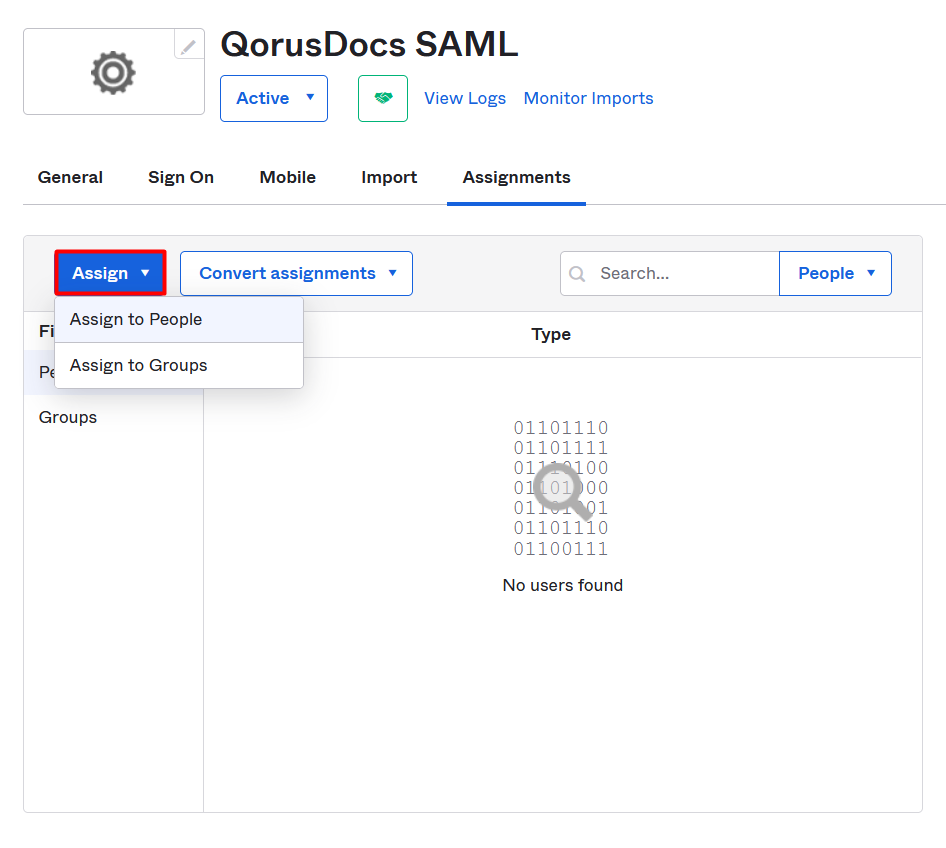946x848 pixels.
Task: Click the green handshake icon button
Action: (x=383, y=98)
